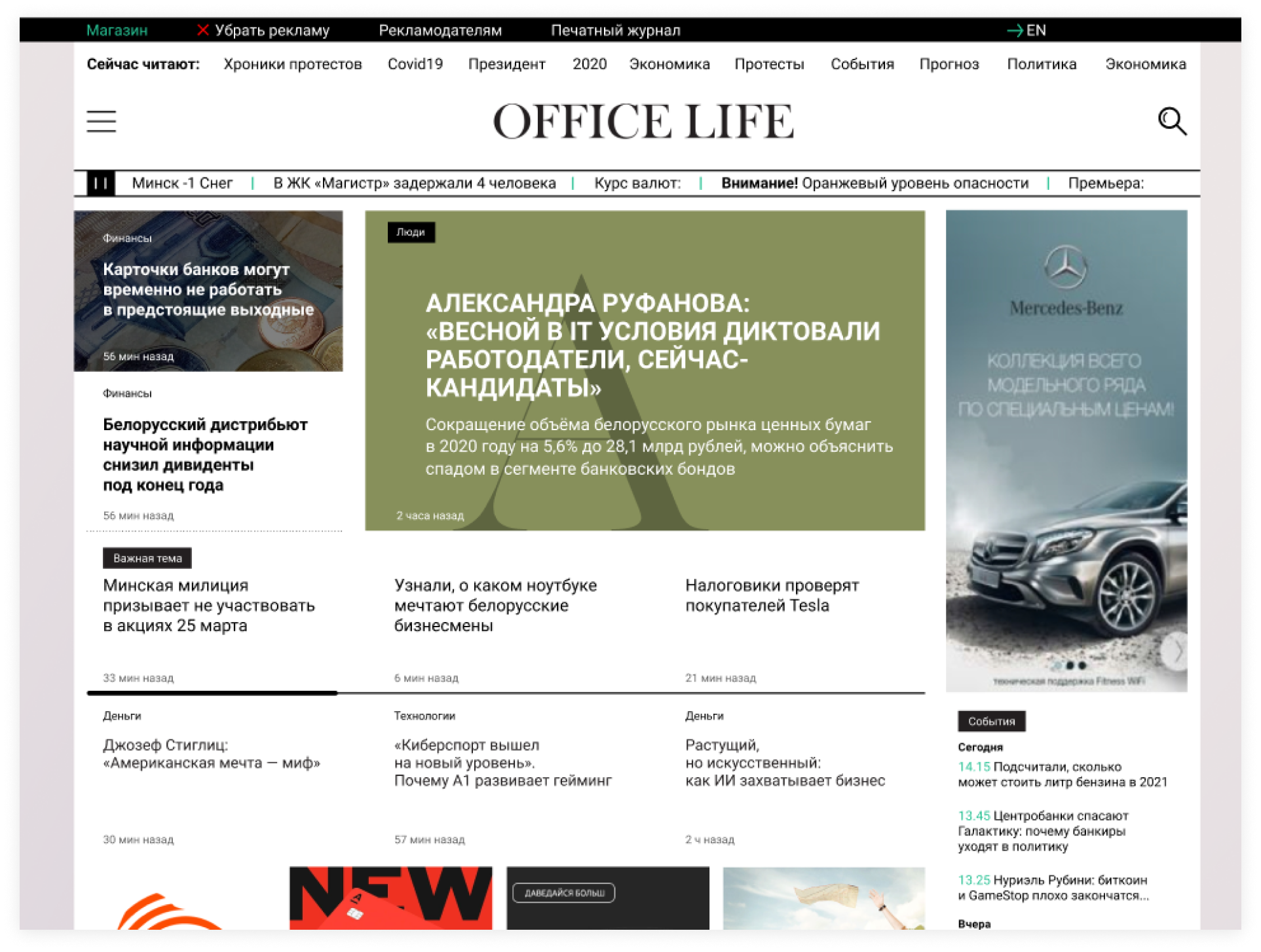Open 14.15 gasoline price news item
The image size is (1261, 952).
(x=1061, y=774)
